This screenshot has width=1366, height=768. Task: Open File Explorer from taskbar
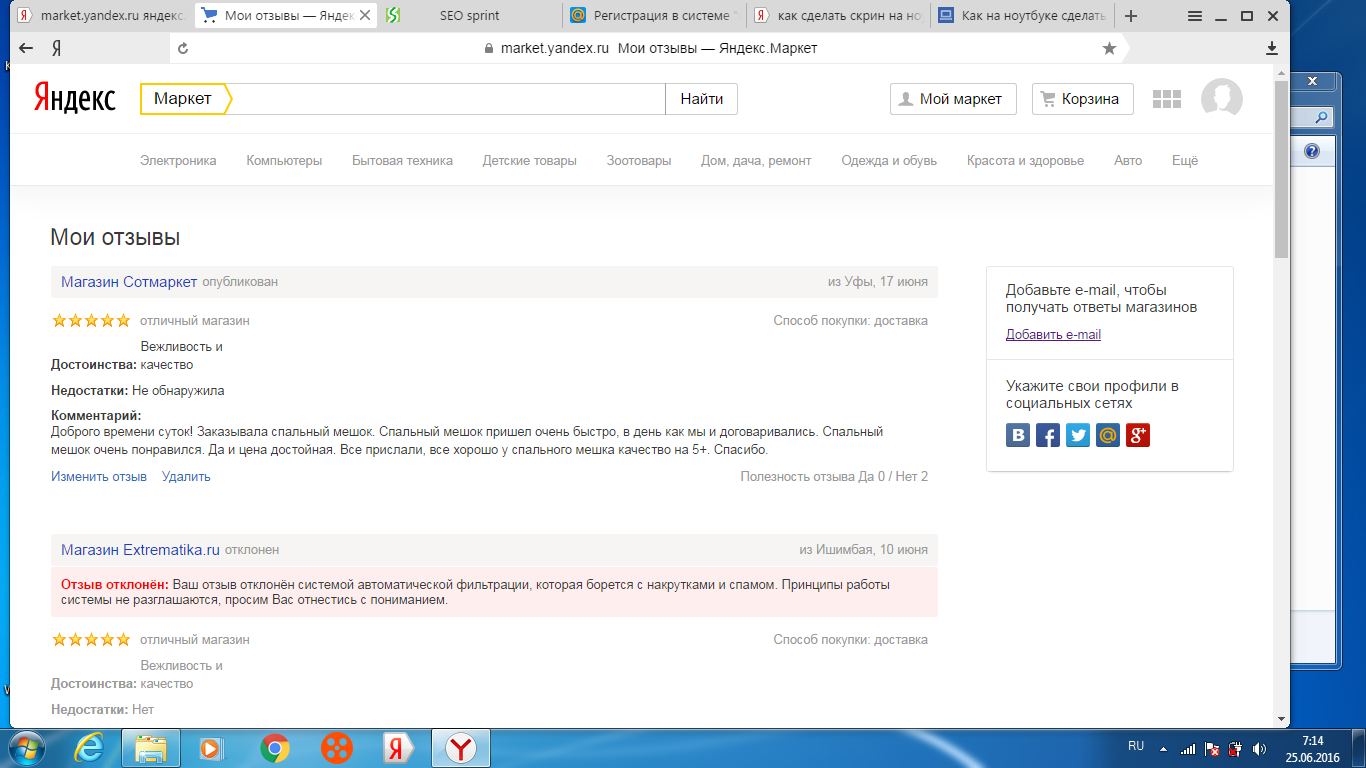tap(151, 747)
